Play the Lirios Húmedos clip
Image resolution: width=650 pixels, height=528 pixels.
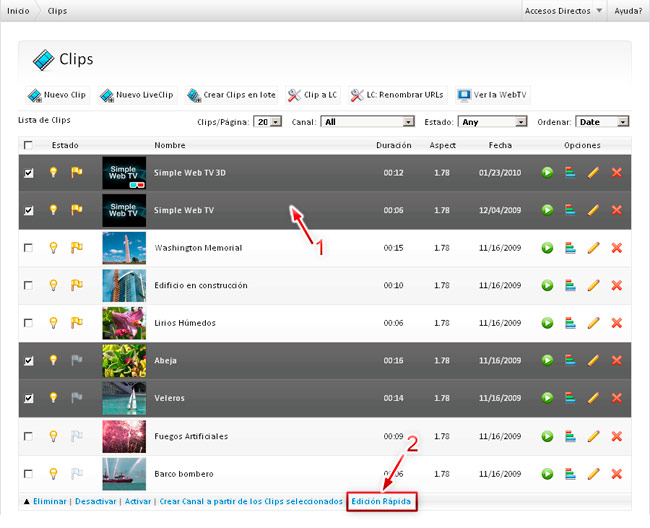tap(547, 323)
